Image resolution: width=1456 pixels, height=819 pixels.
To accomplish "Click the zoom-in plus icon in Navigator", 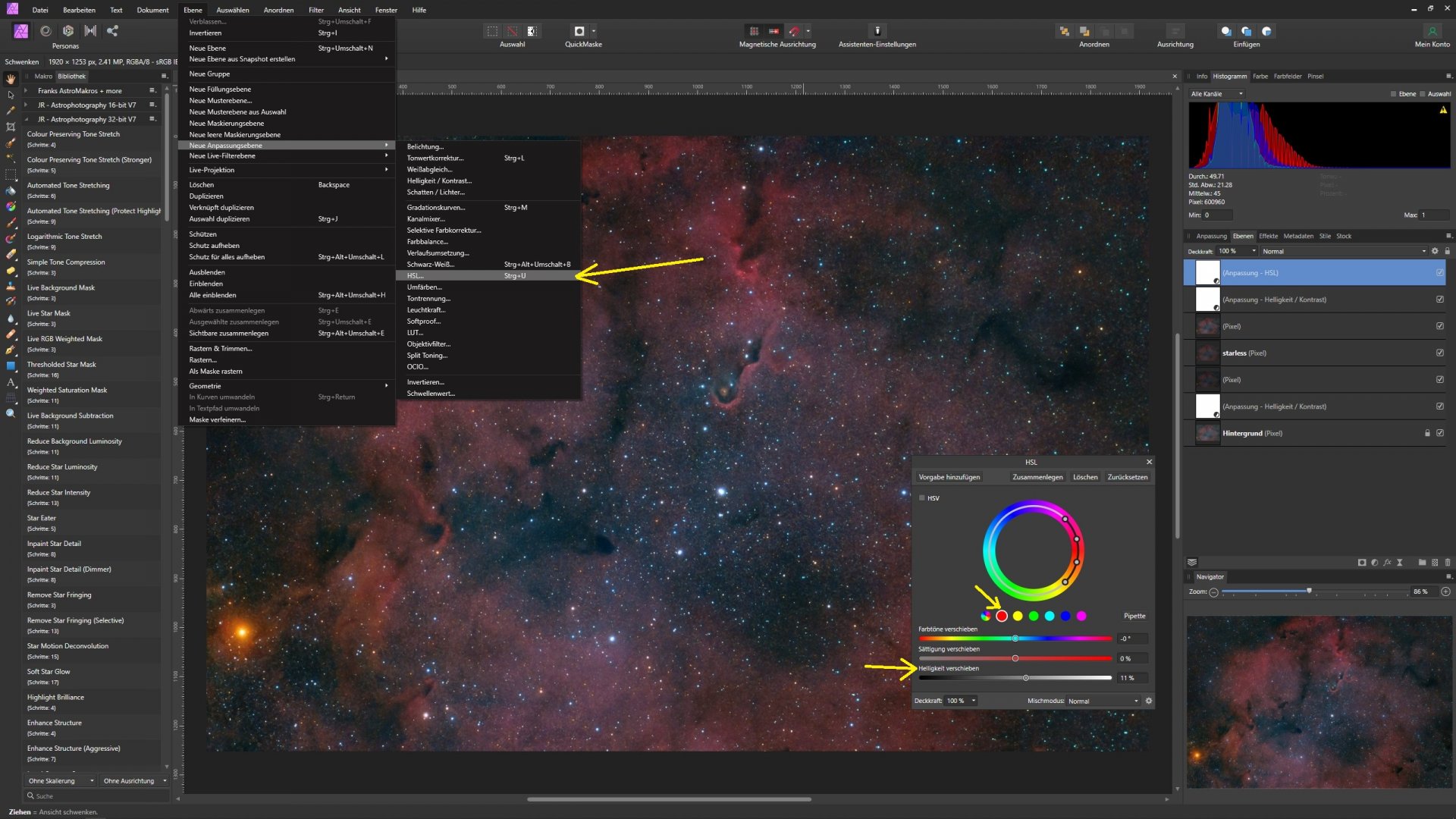I will [1445, 591].
